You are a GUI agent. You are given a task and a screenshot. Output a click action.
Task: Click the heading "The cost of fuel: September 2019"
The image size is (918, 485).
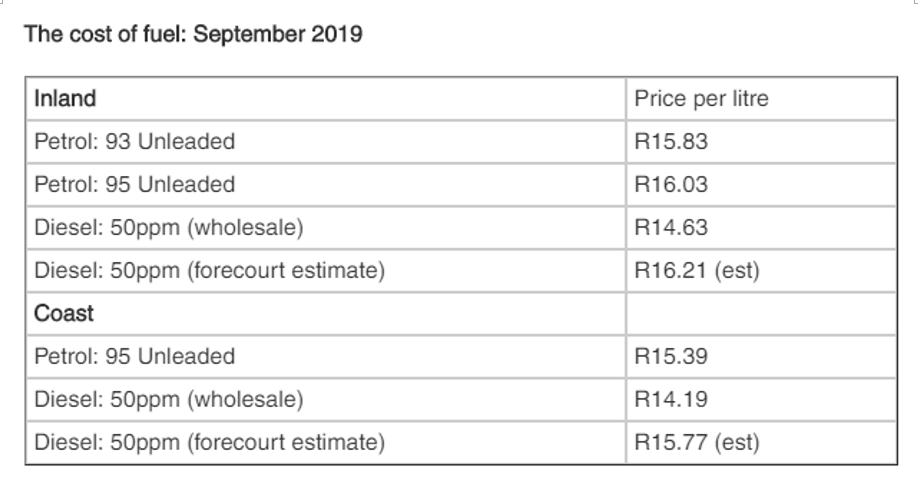pos(193,34)
